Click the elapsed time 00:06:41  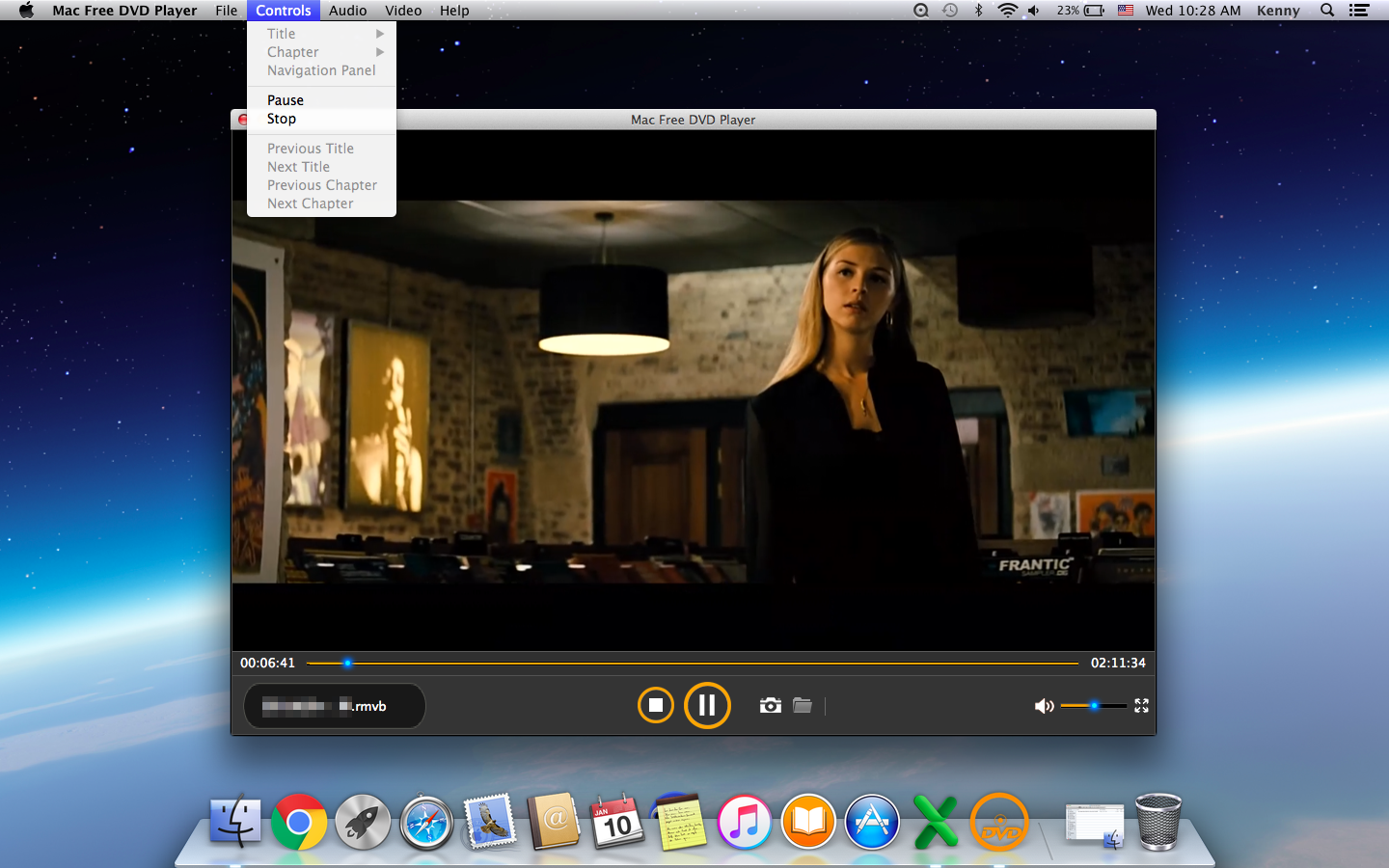click(x=267, y=663)
